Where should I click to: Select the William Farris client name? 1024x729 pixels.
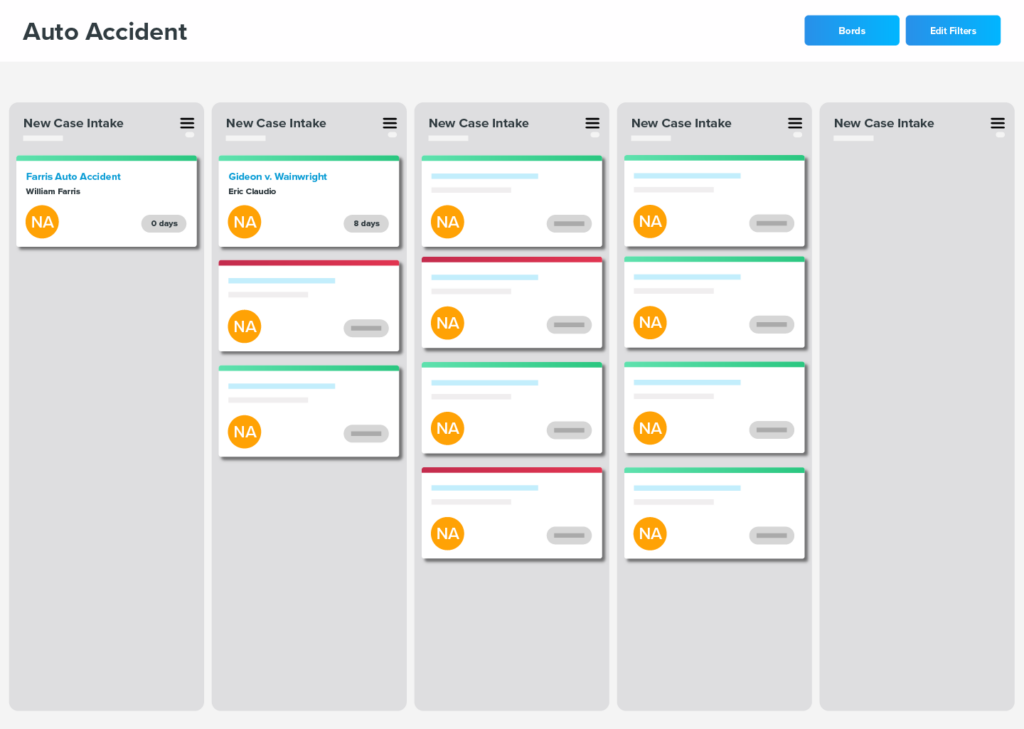coord(53,191)
